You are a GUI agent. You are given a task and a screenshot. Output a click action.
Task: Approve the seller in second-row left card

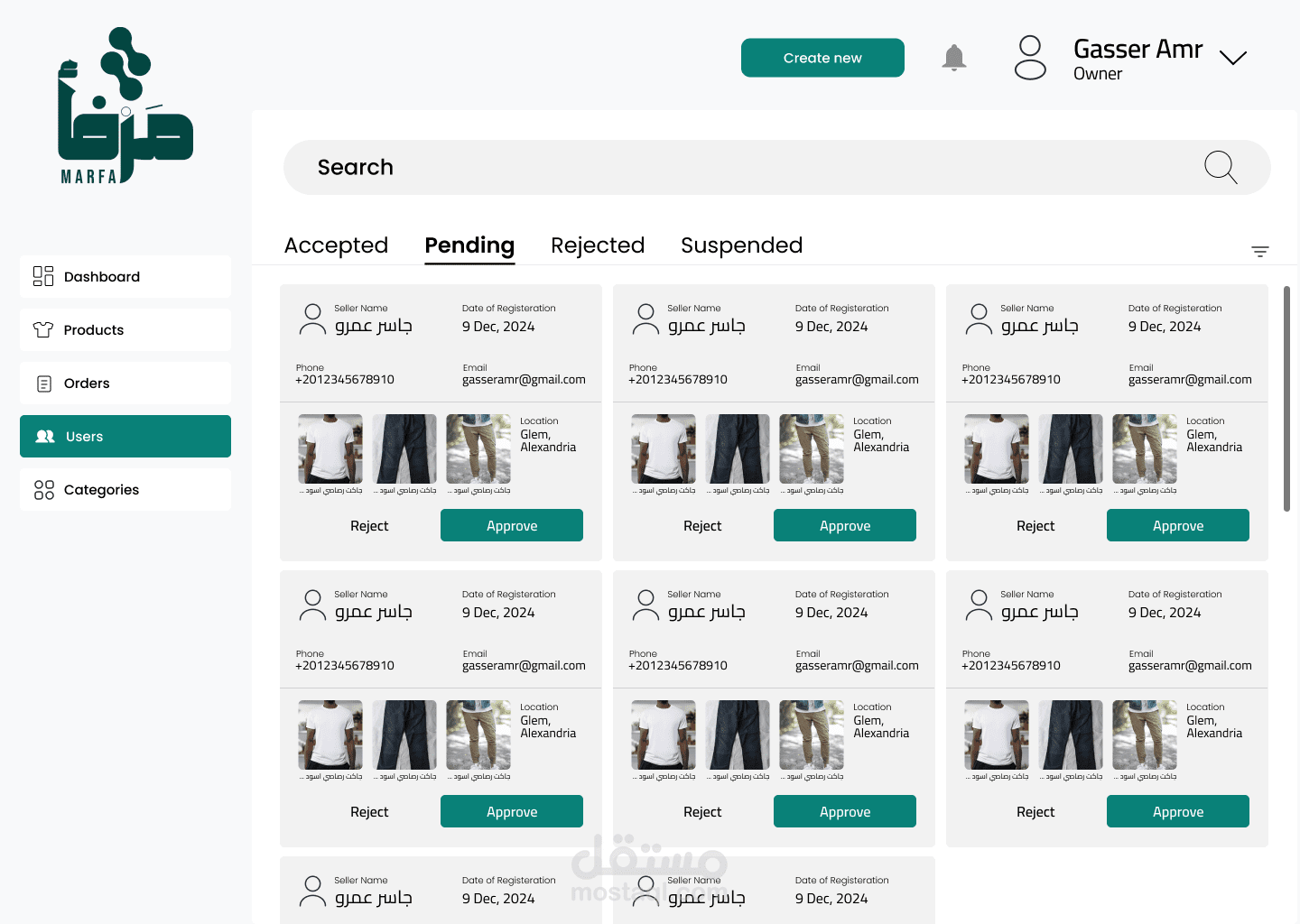(512, 811)
